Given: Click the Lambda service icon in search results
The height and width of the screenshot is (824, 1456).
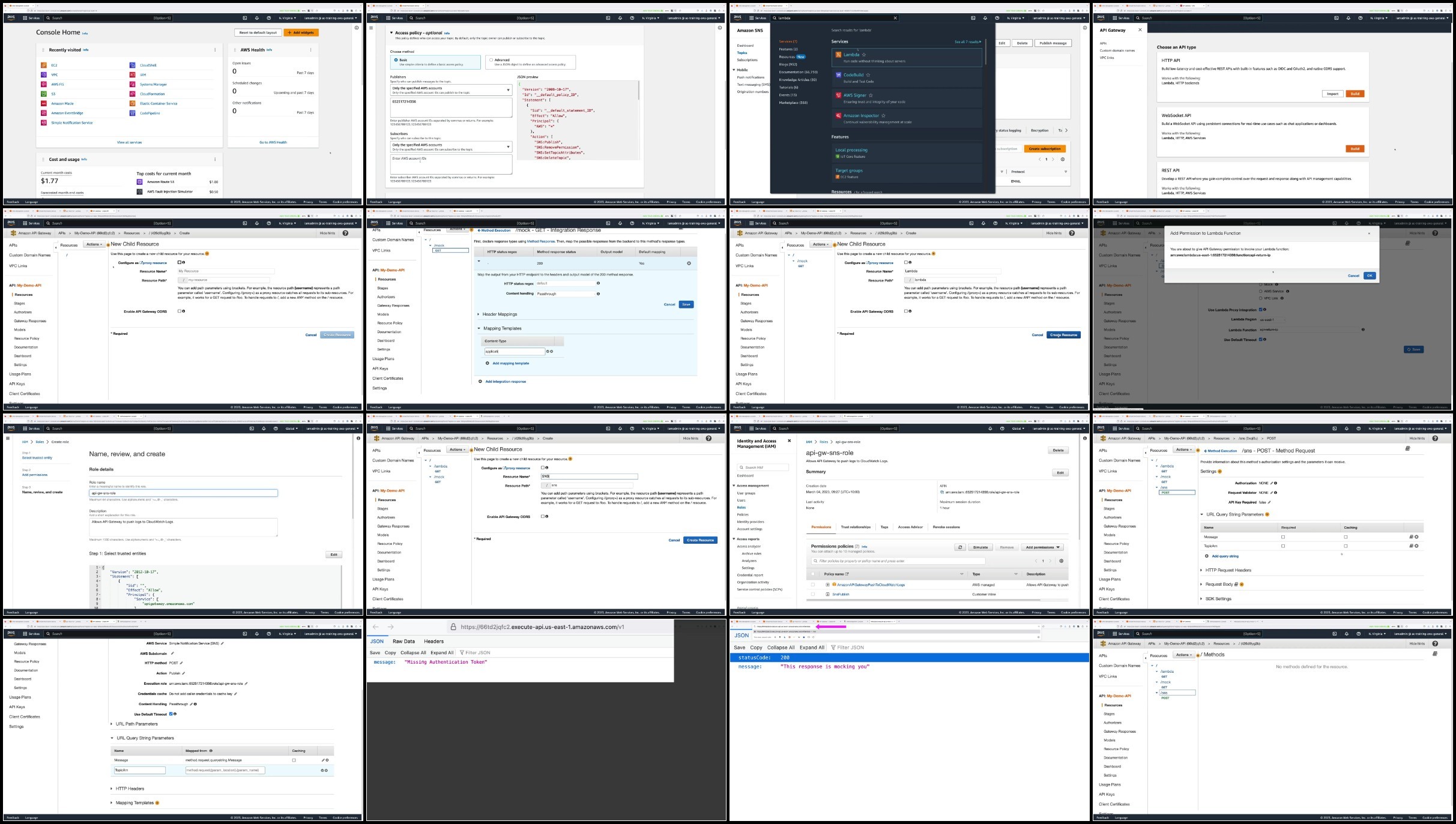Looking at the screenshot, I should tap(839, 55).
